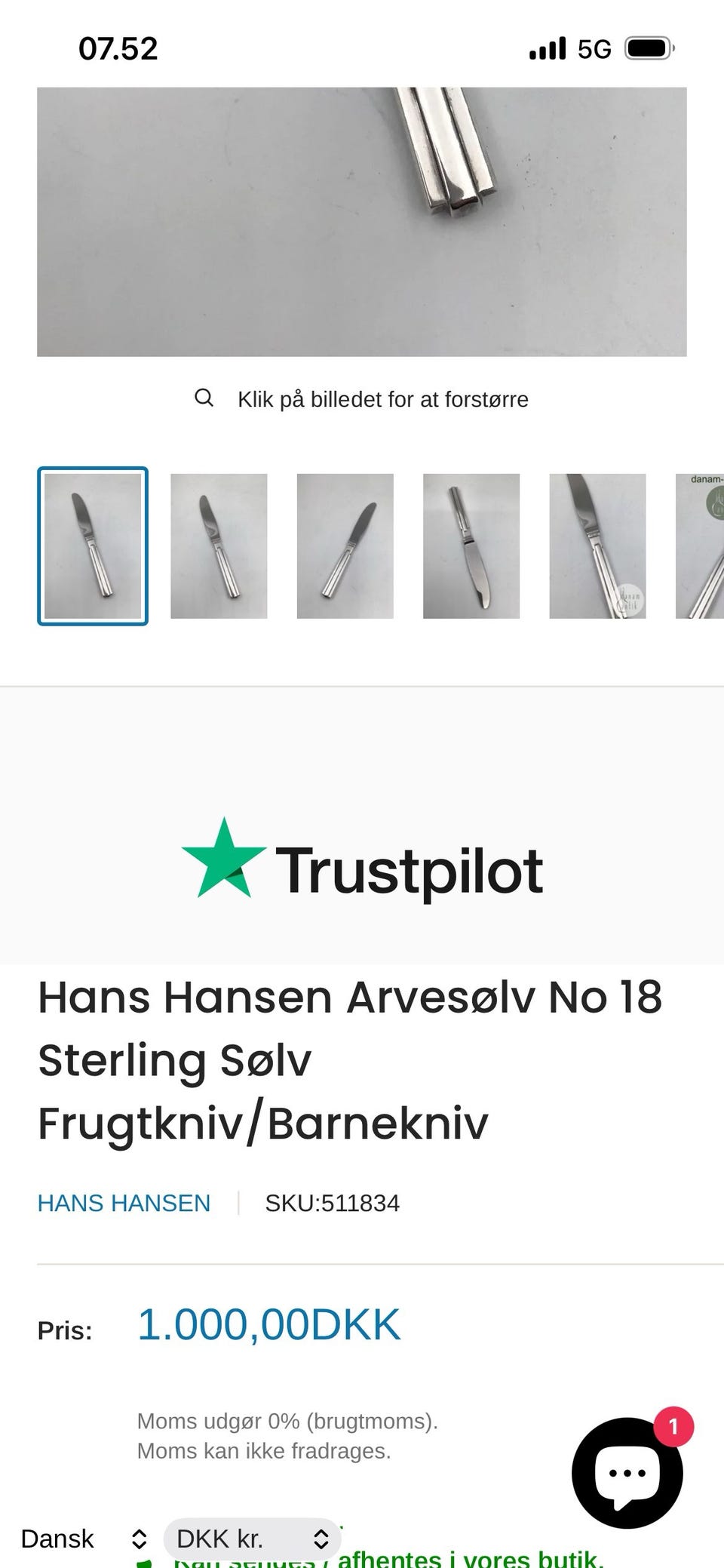Select the fourth thumbnail with blade down
Image resolution: width=724 pixels, height=1568 pixels.
pyautogui.click(x=471, y=546)
